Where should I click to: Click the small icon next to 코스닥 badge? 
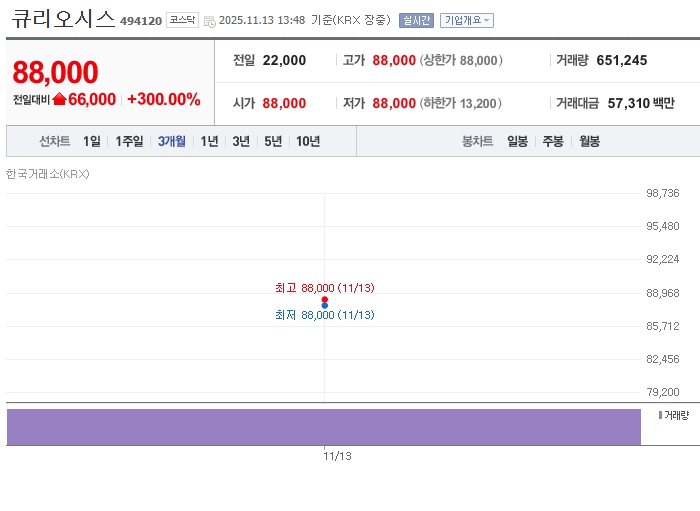point(209,21)
